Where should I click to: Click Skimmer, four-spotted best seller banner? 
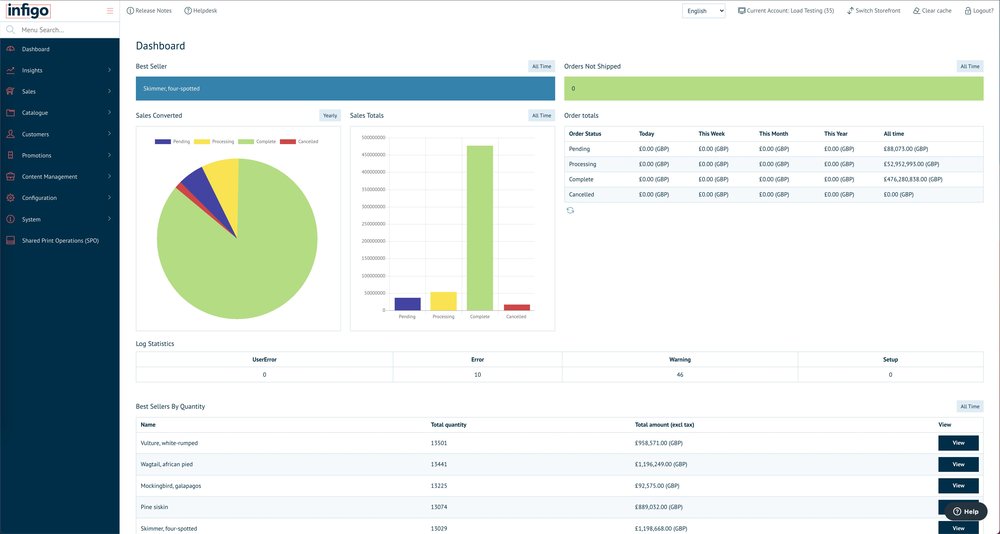(345, 89)
